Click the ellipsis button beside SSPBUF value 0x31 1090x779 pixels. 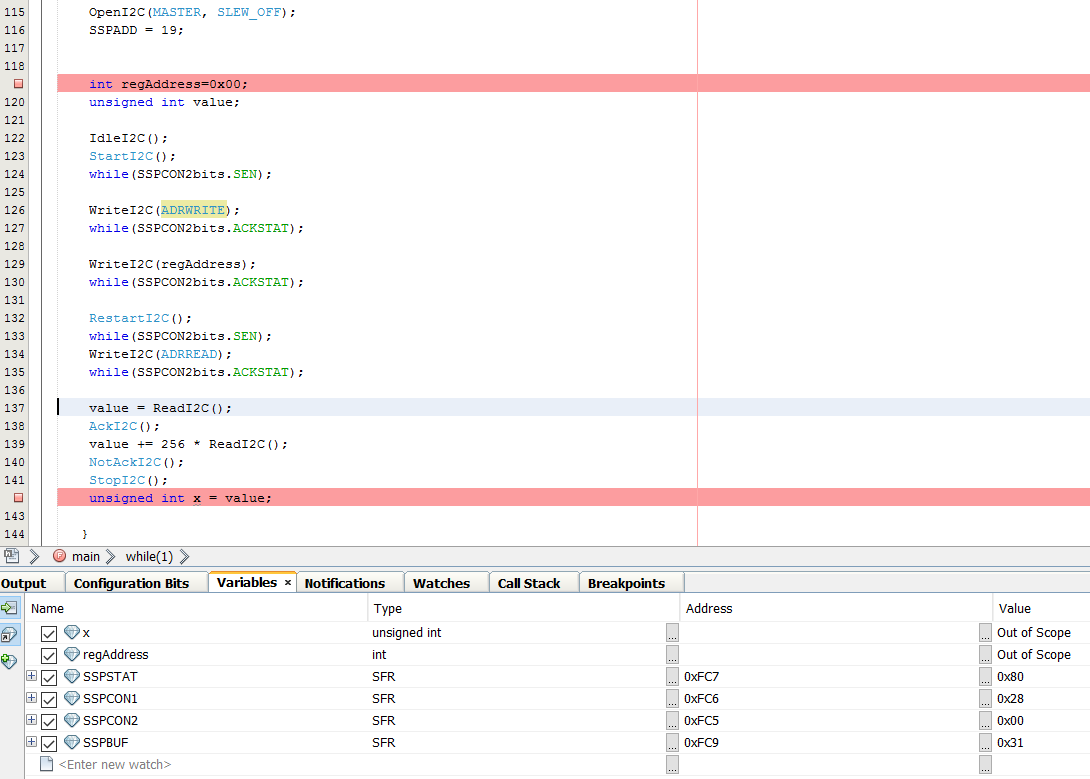click(985, 742)
